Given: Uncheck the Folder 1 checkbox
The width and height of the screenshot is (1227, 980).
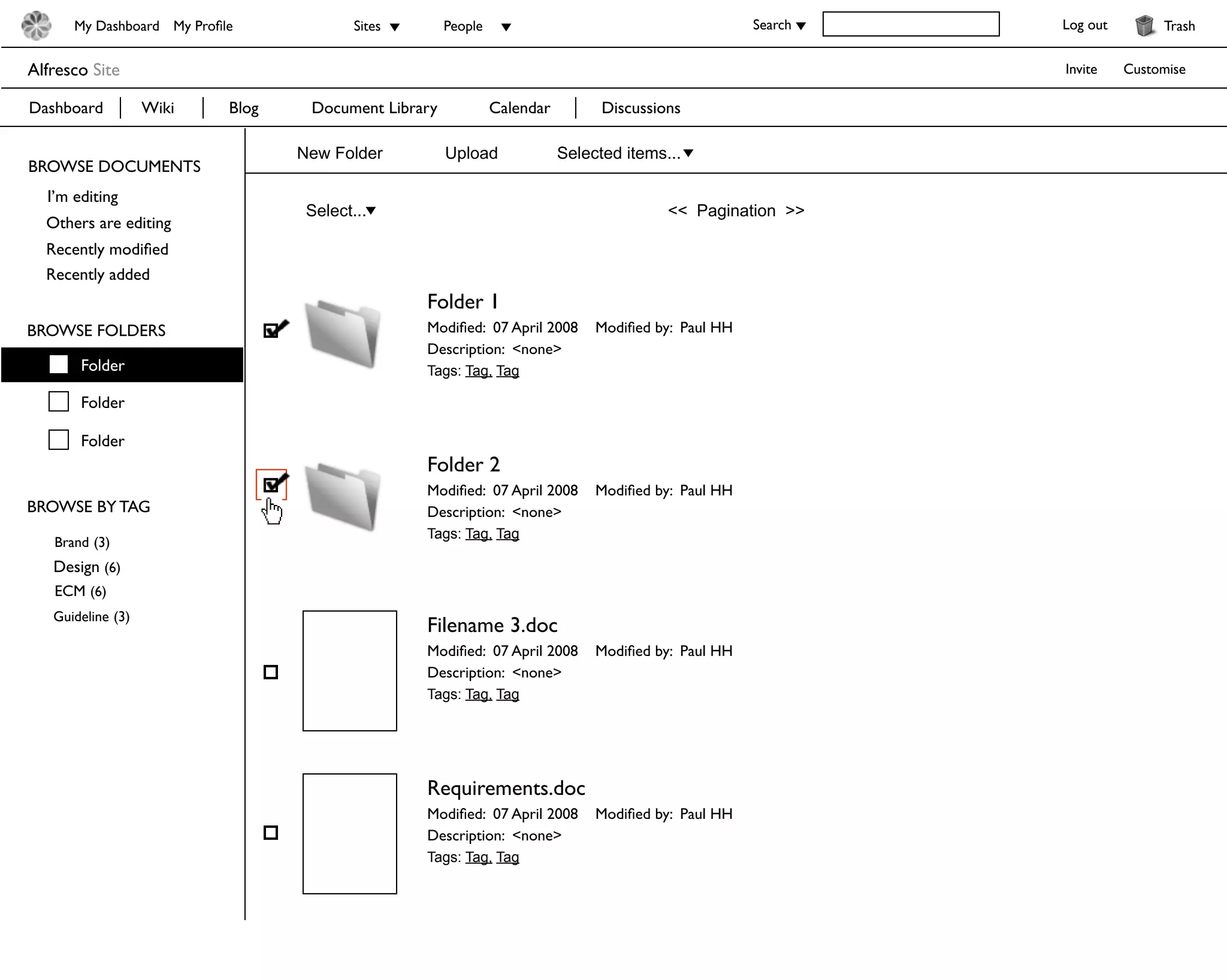Looking at the screenshot, I should (x=271, y=331).
